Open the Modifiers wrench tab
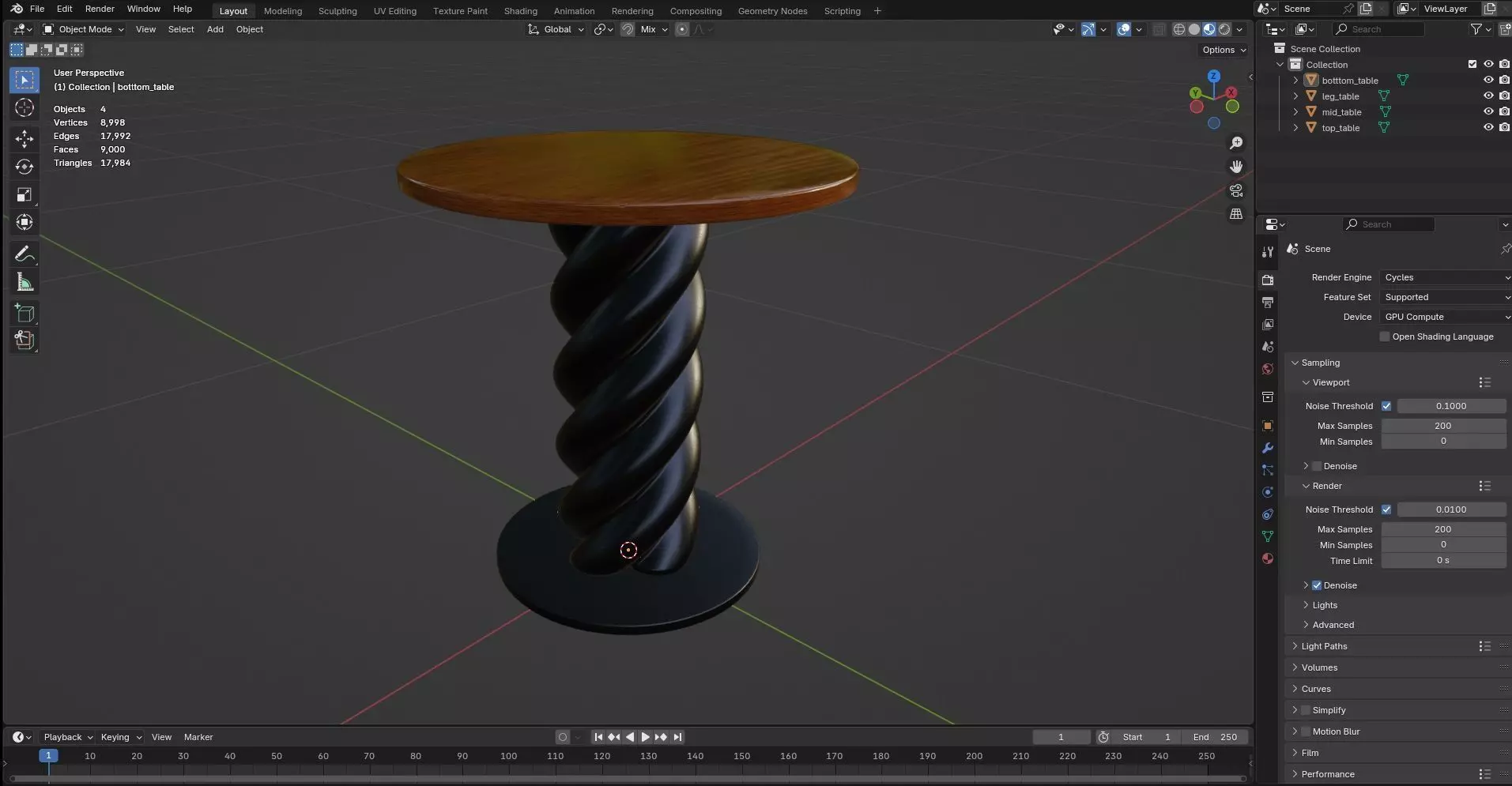Viewport: 1512px width, 786px height. click(1268, 448)
